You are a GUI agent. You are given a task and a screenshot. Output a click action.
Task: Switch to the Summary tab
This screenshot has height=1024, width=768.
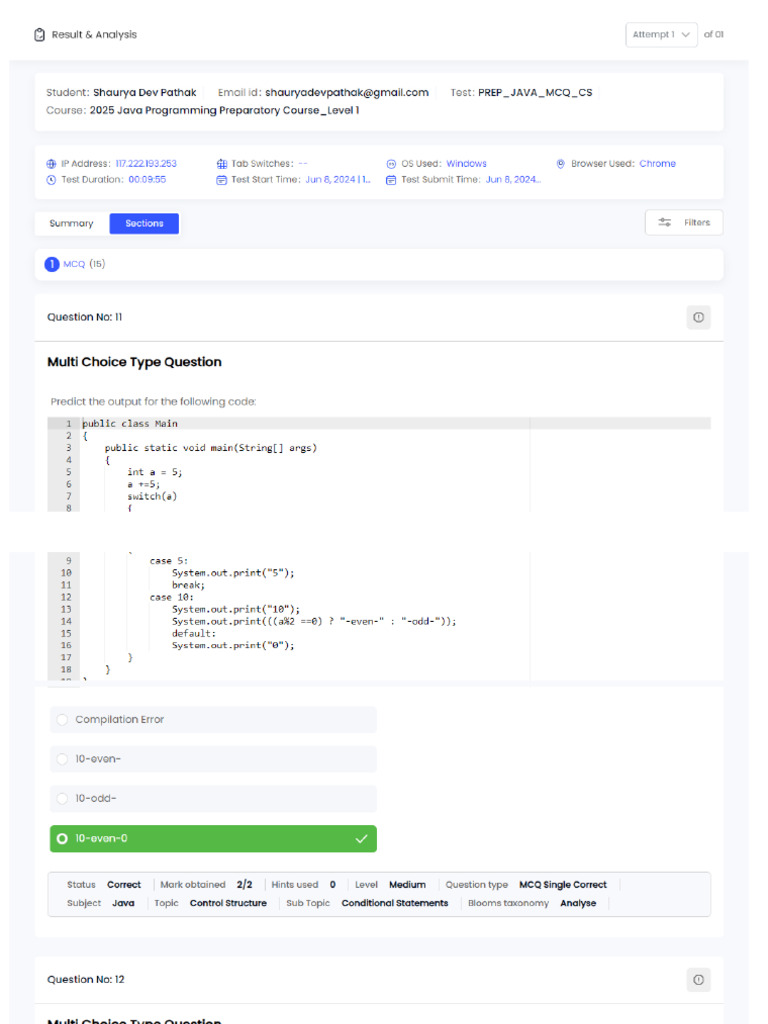tap(71, 224)
